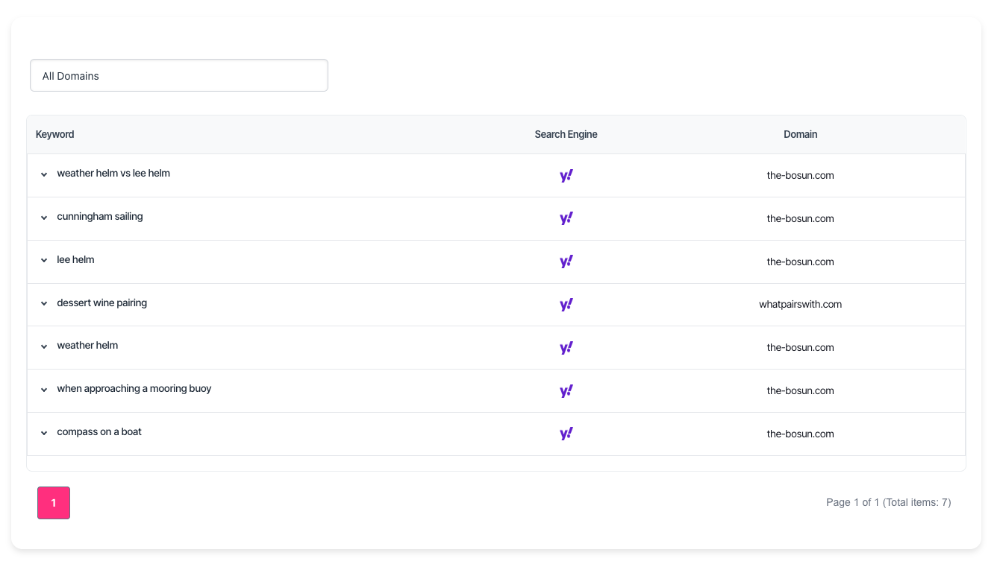The image size is (1000, 564).
Task: Click Yahoo icon for mooring buoy keyword
Action: click(x=566, y=390)
